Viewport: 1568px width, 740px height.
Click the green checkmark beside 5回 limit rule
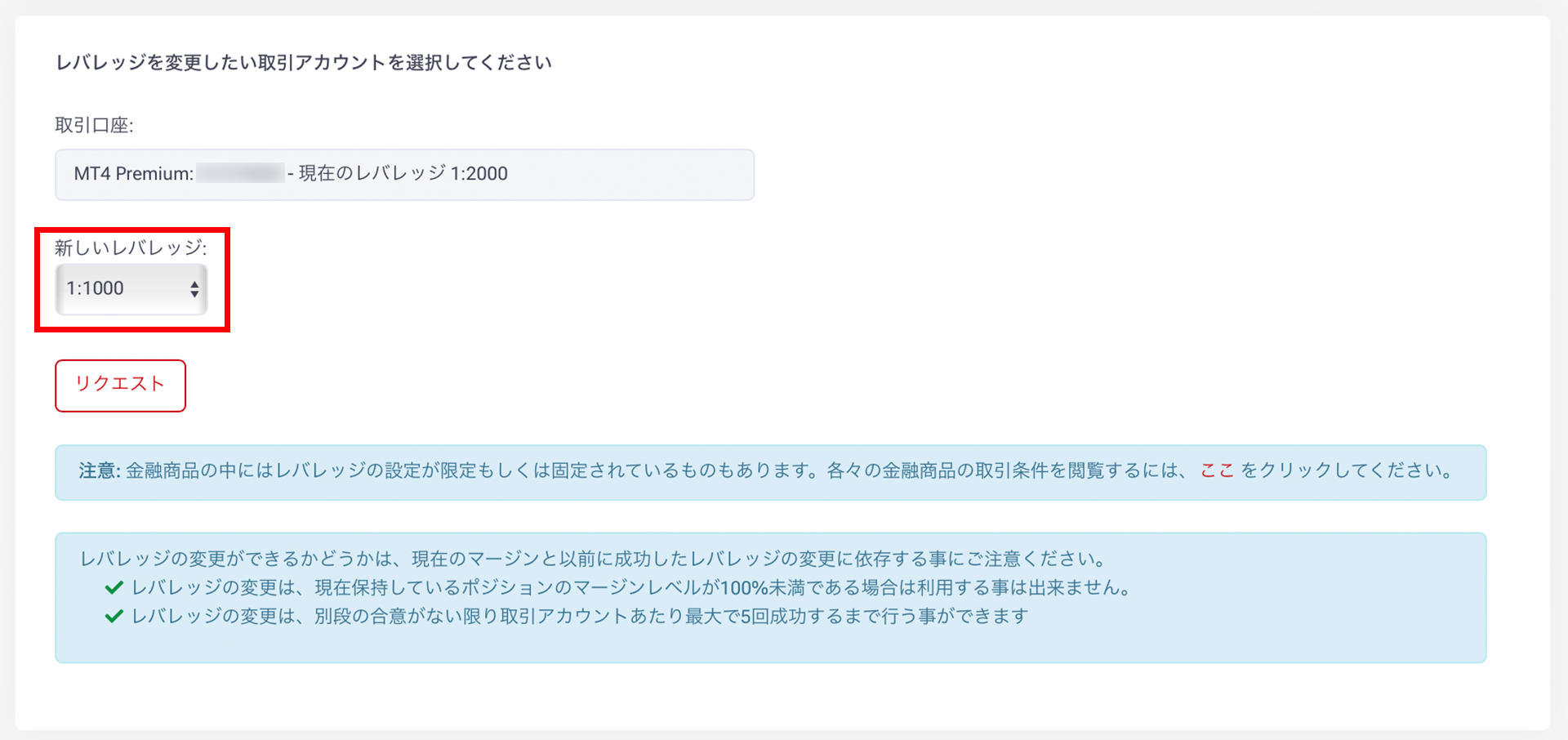[114, 616]
